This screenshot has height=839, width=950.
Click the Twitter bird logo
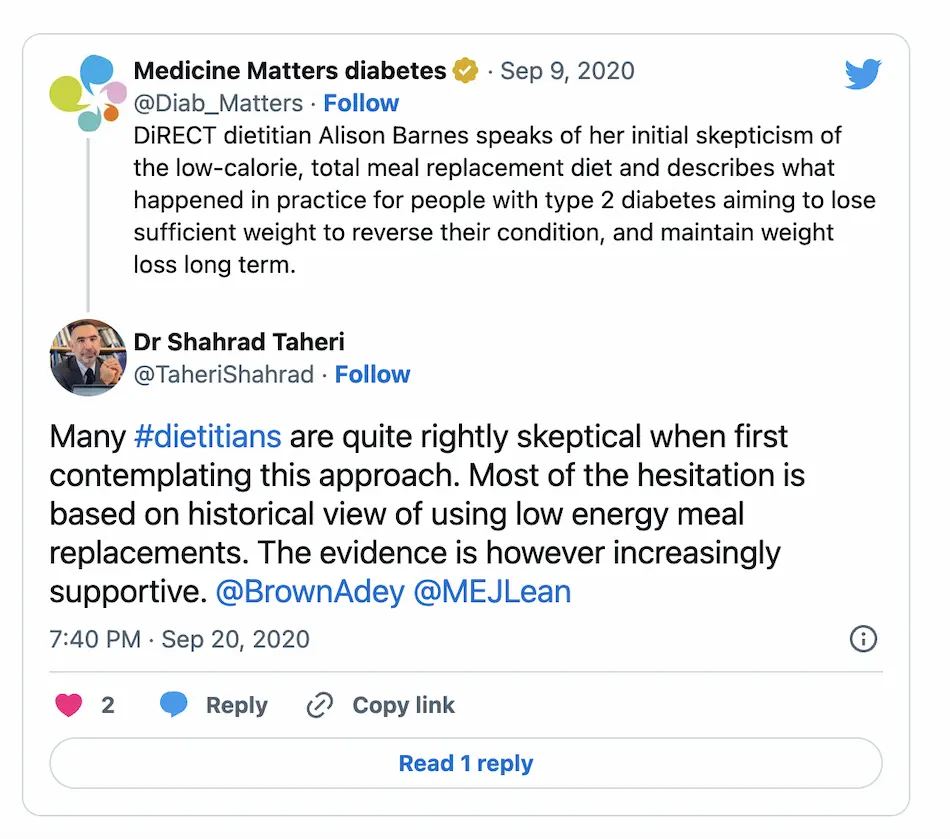(x=863, y=73)
